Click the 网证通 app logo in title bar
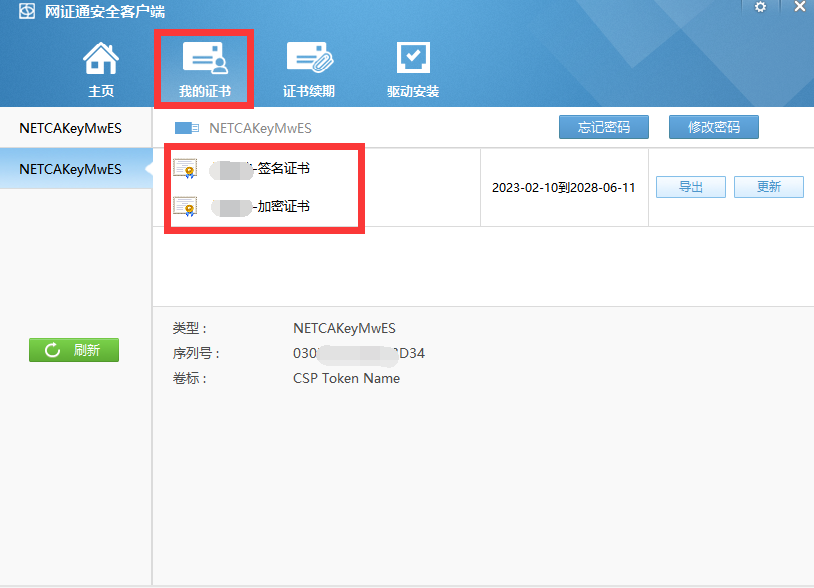 tap(26, 12)
